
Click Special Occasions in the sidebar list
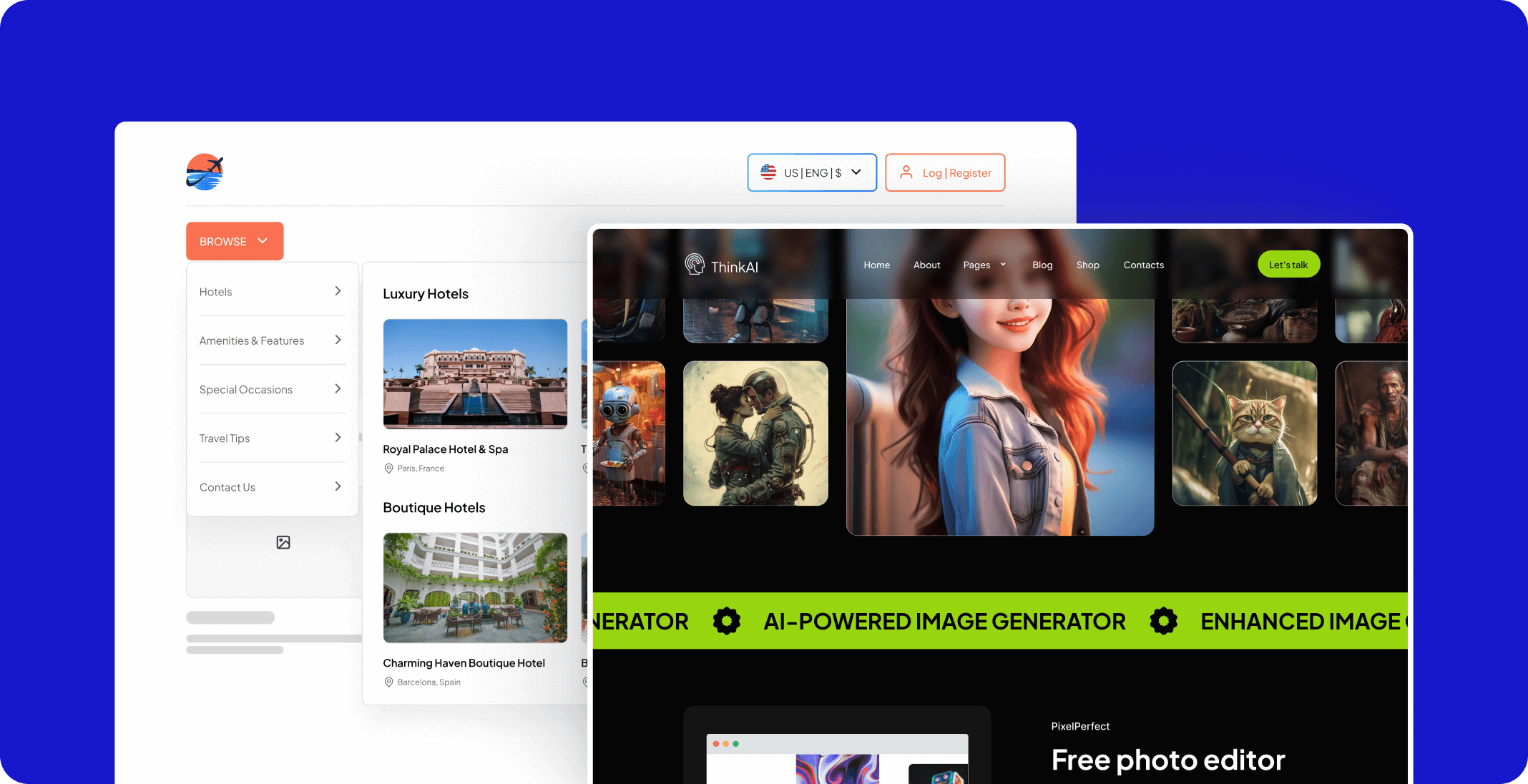pyautogui.click(x=245, y=389)
